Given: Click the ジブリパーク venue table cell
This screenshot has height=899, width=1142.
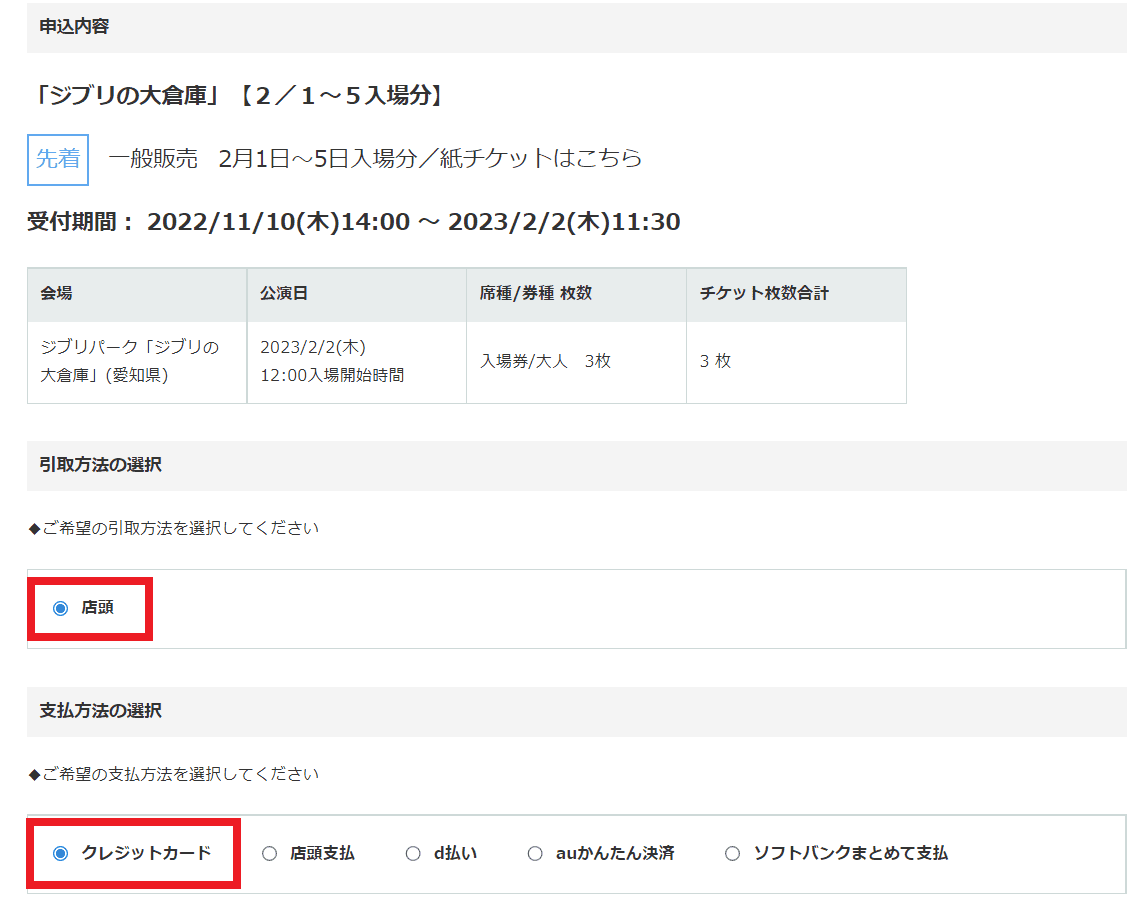Looking at the screenshot, I should [130, 361].
